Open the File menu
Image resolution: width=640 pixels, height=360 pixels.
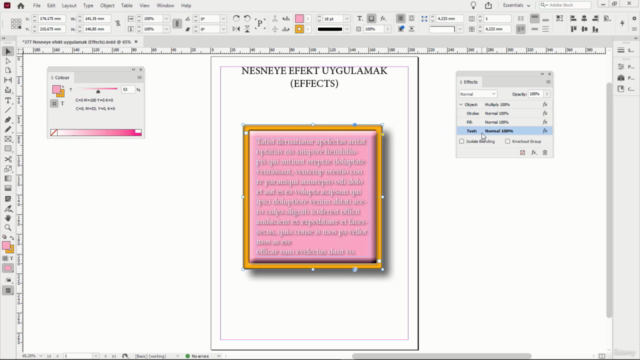click(37, 6)
